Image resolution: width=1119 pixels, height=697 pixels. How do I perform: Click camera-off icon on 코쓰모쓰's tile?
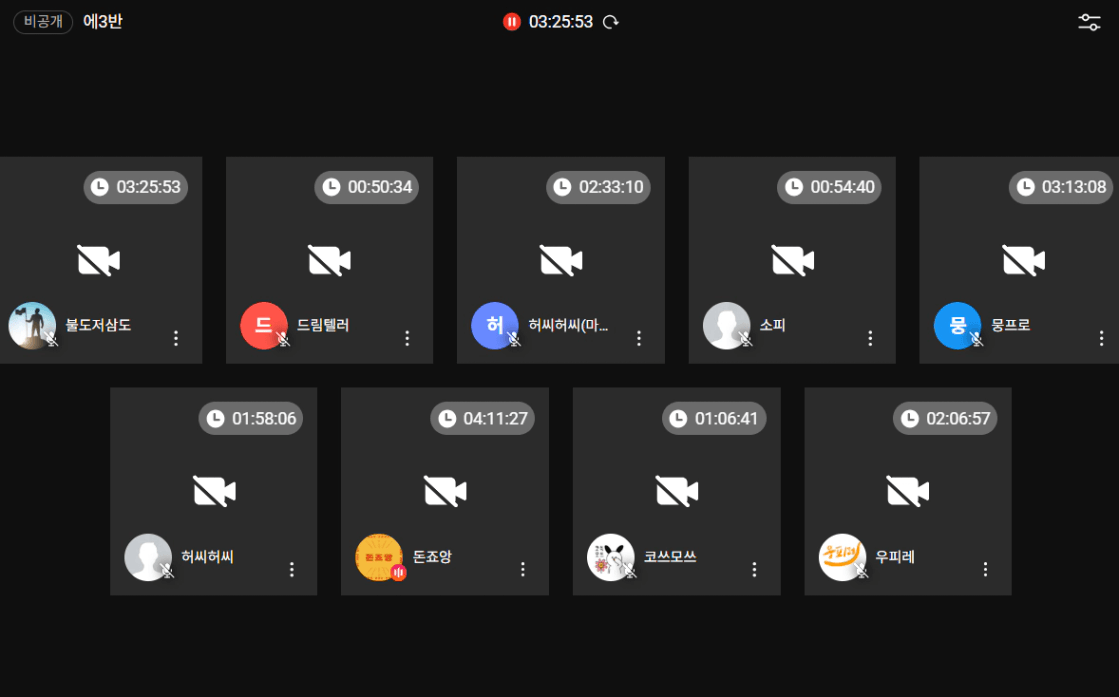677,492
